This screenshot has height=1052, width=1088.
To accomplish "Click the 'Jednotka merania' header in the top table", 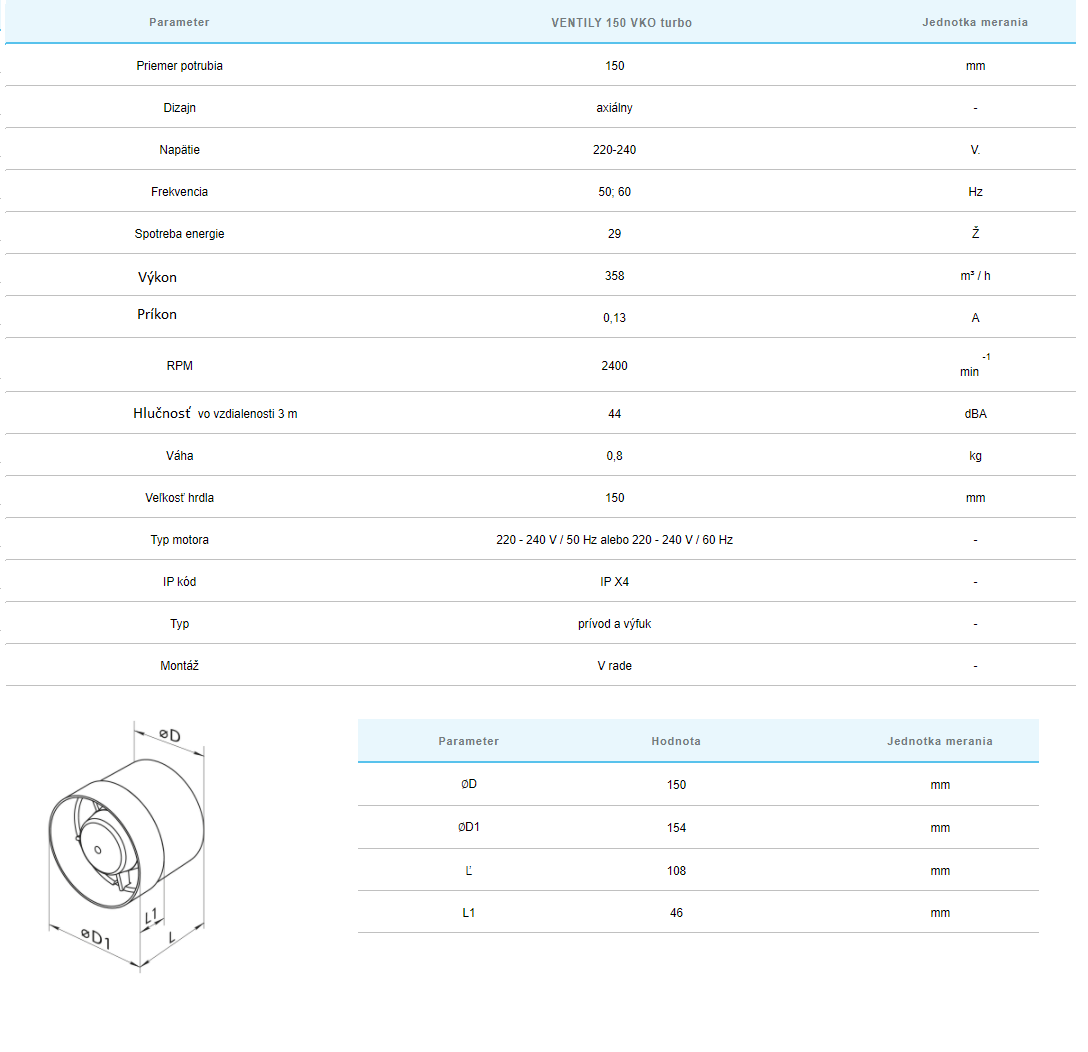I will pyautogui.click(x=974, y=22).
